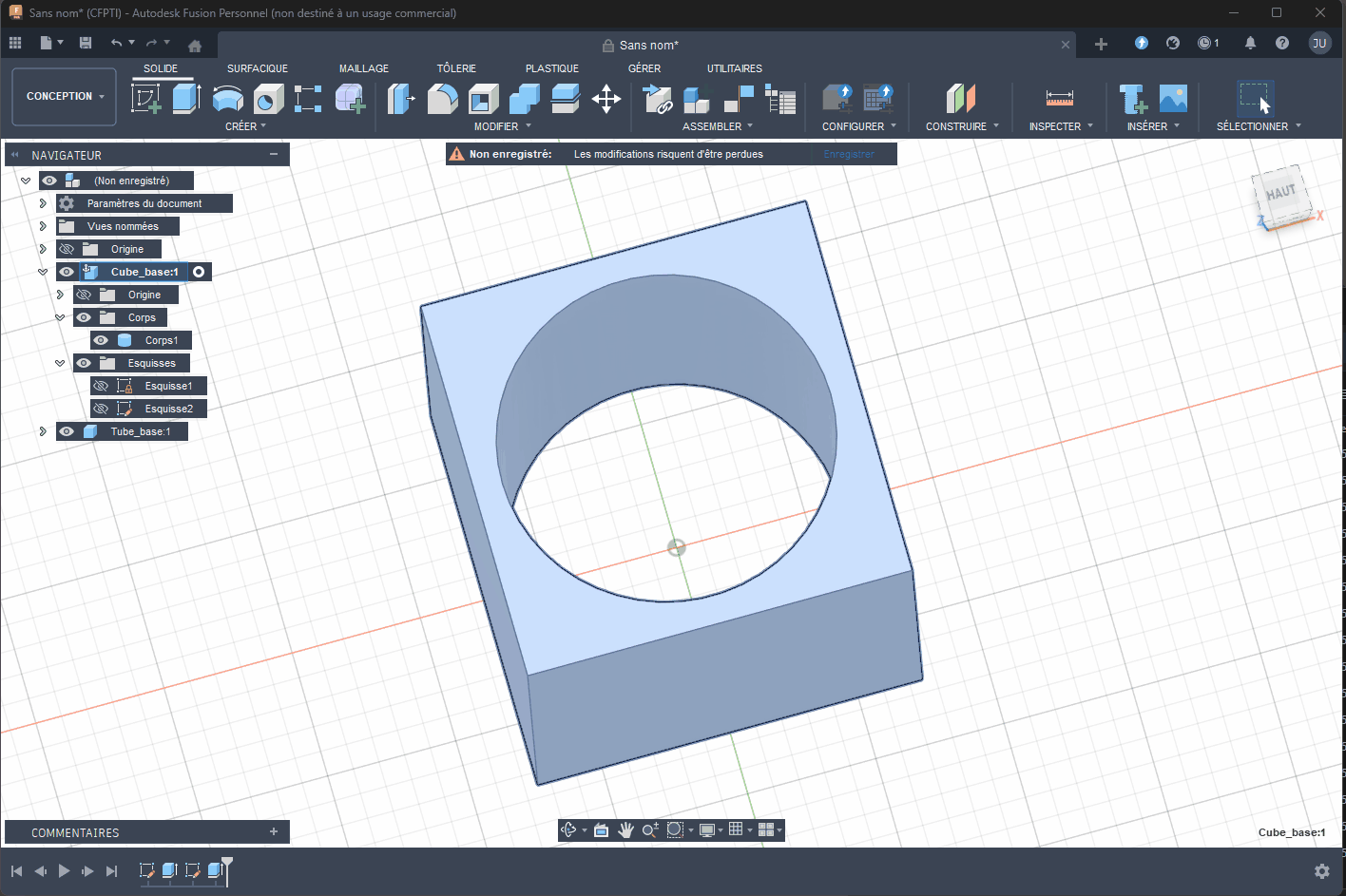Click the Enregistrer link in warning bar
Viewport: 1346px width, 896px height.
click(x=848, y=154)
